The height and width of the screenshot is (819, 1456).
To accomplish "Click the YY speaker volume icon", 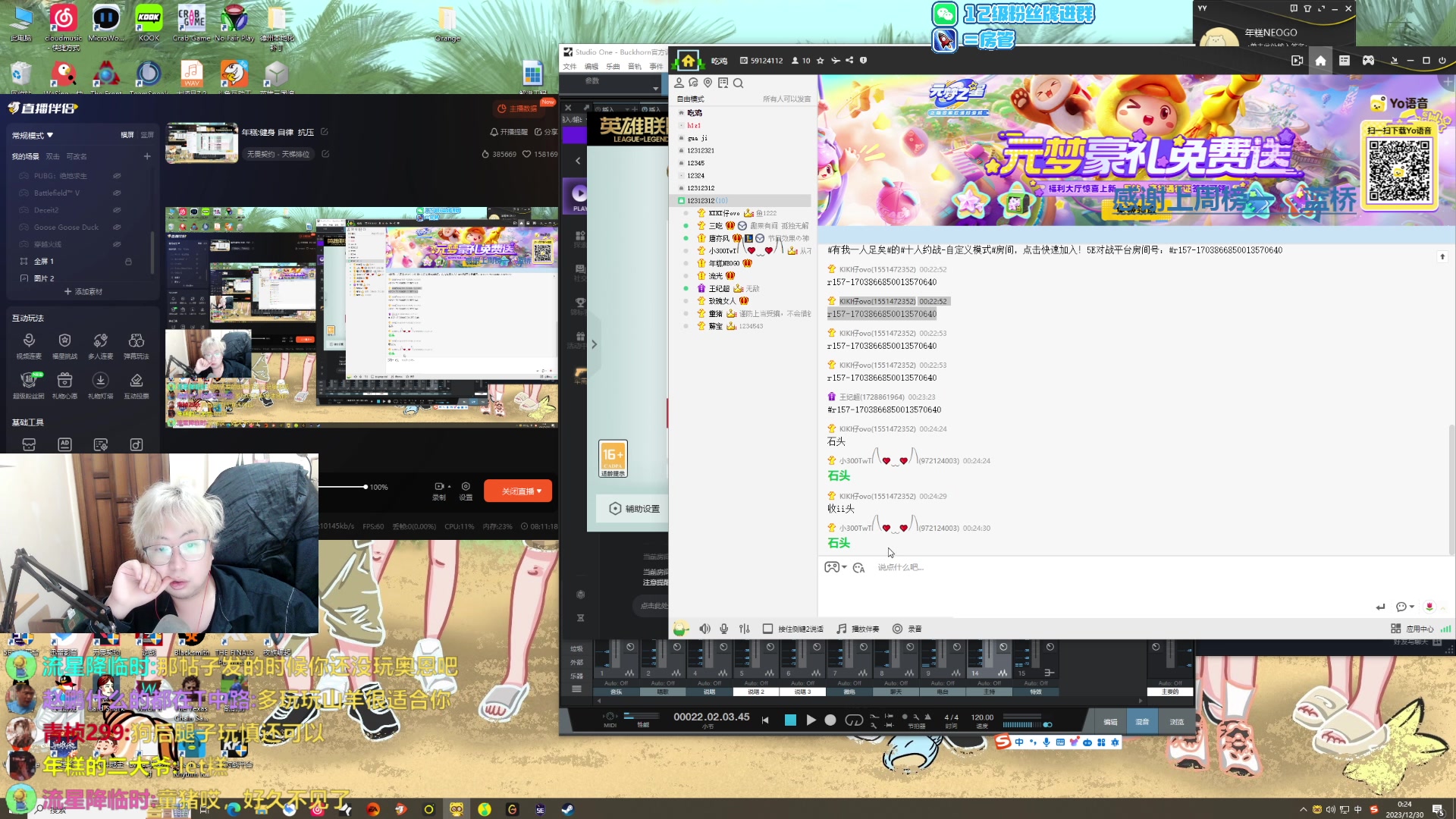I will pos(704,629).
